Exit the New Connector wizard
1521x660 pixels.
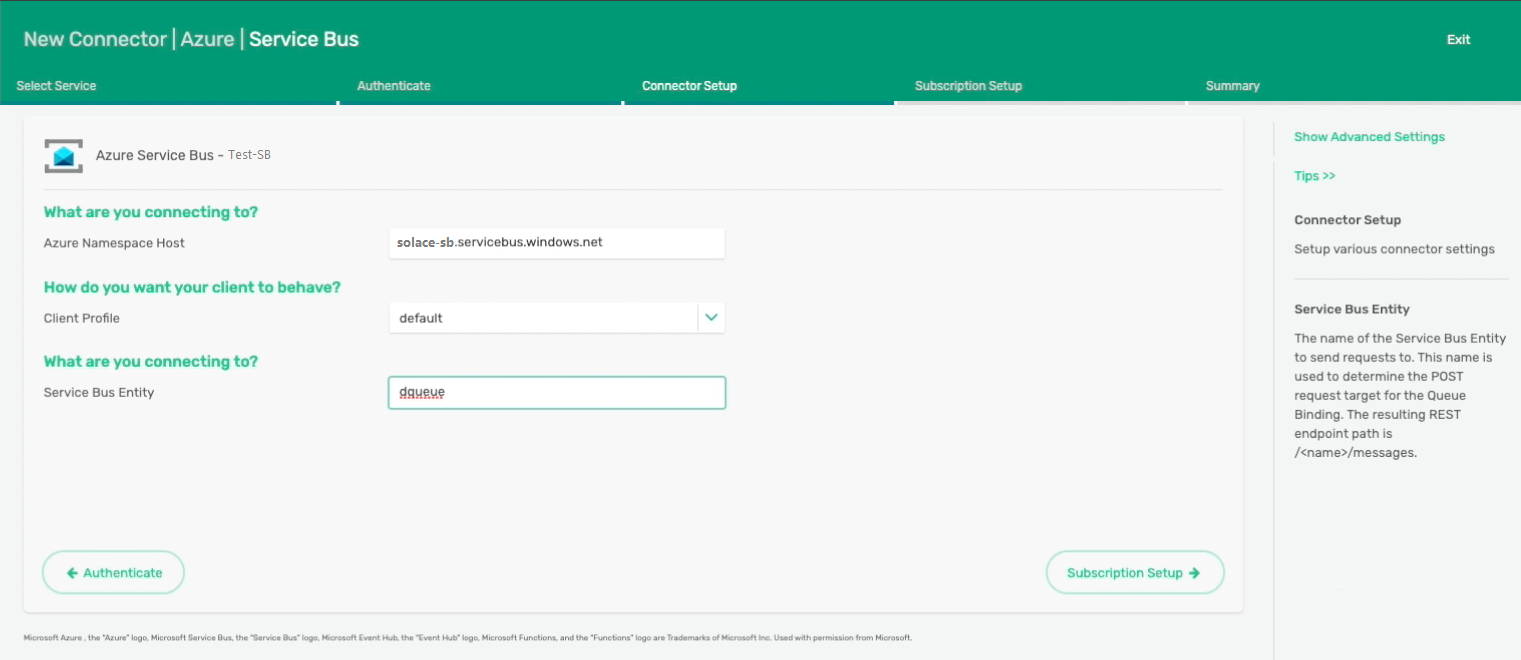pyautogui.click(x=1458, y=40)
